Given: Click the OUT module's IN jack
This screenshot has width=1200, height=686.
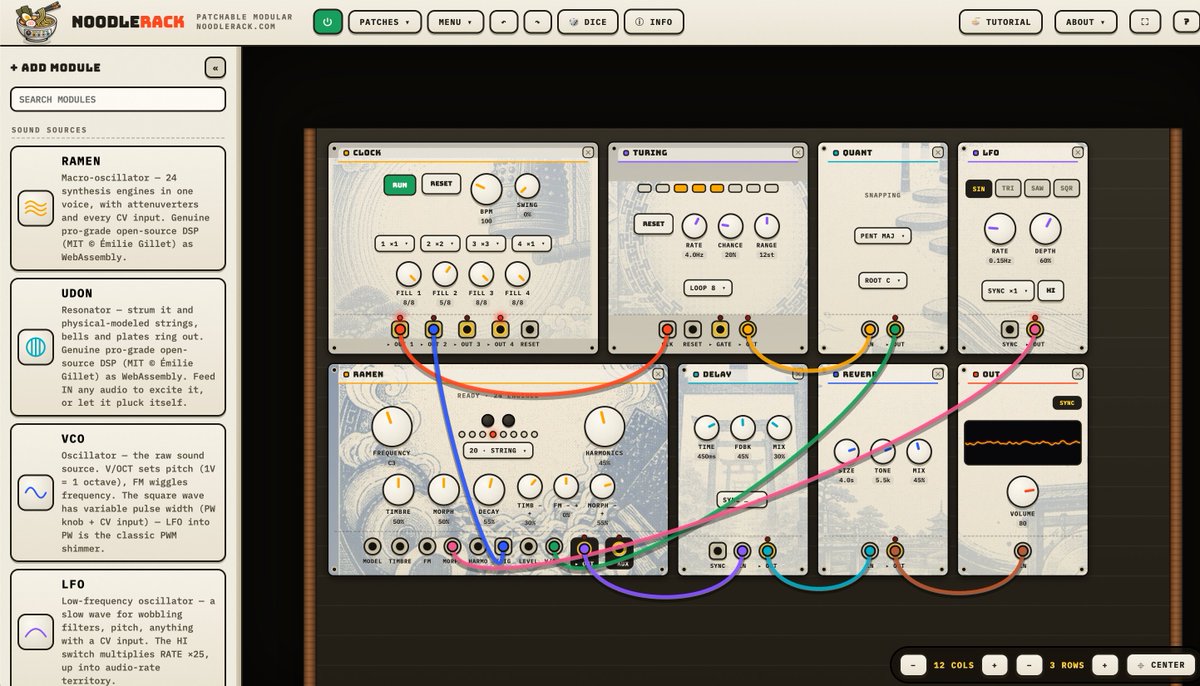Looking at the screenshot, I should (1023, 551).
